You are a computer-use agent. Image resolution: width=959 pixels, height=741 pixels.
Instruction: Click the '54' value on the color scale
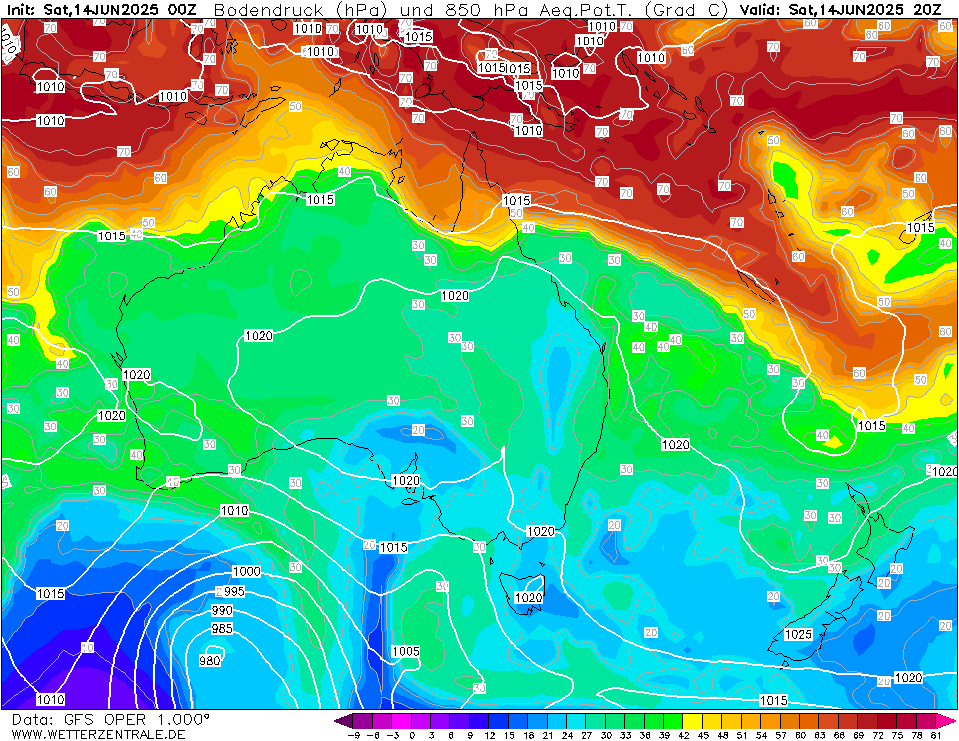(x=761, y=735)
